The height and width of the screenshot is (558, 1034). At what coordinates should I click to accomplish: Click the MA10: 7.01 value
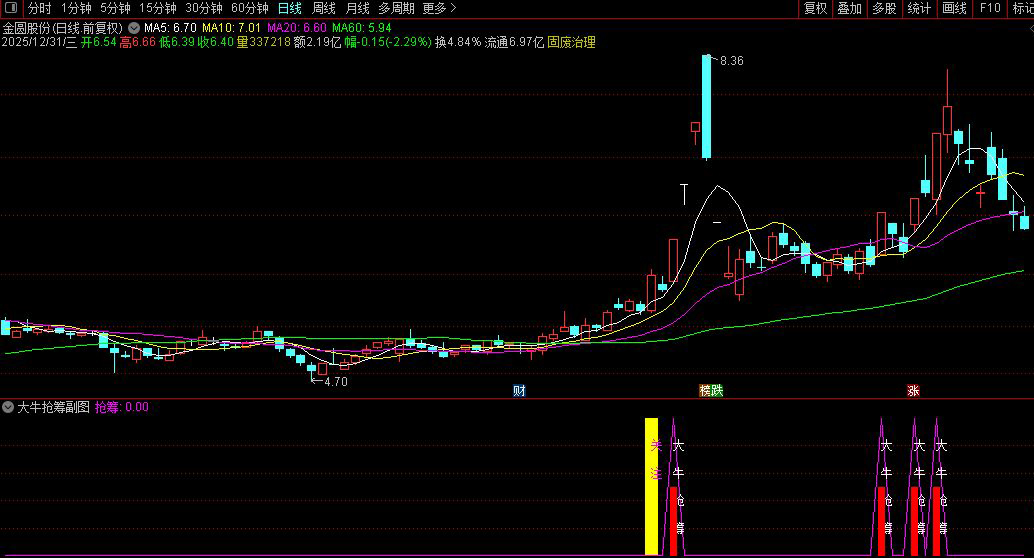231,28
